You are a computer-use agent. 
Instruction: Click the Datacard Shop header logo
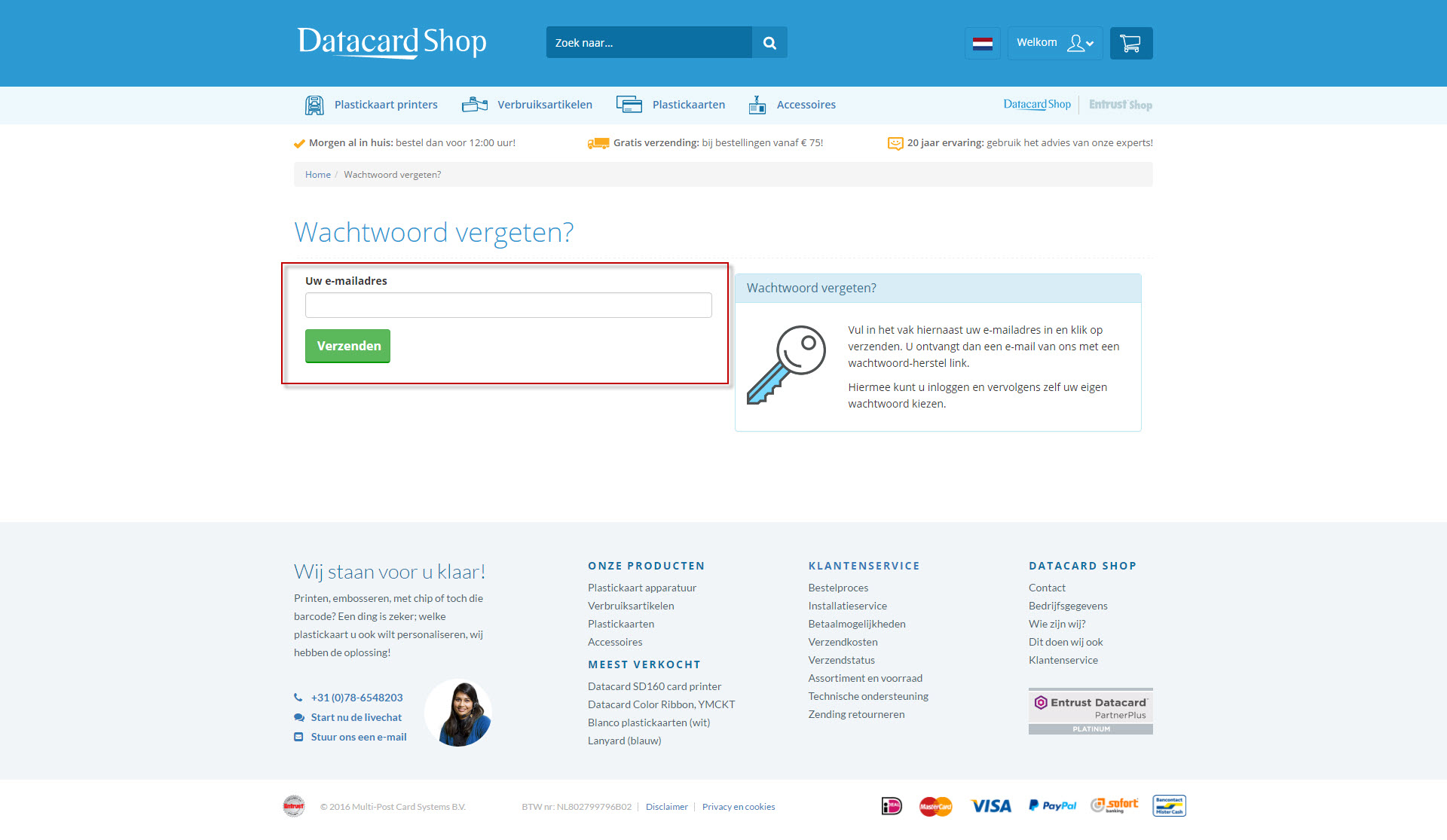click(392, 42)
